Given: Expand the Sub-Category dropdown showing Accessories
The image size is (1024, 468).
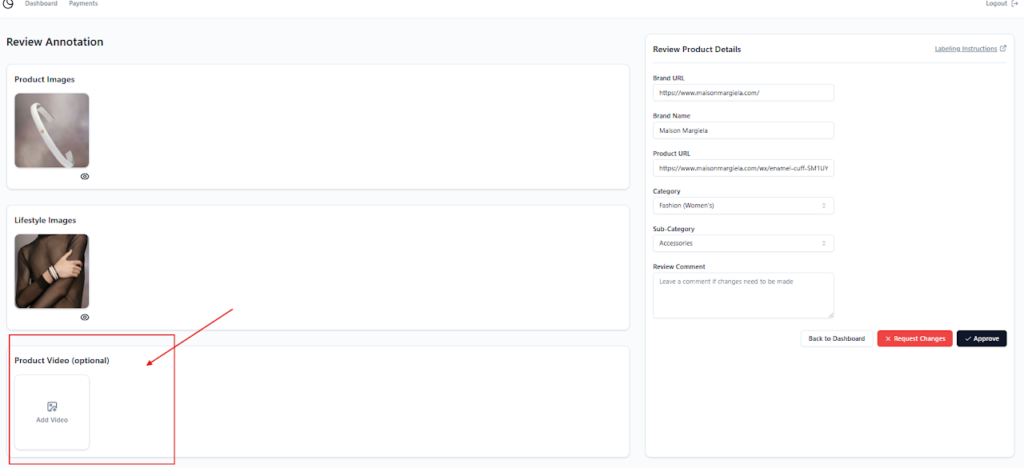Looking at the screenshot, I should pos(743,243).
